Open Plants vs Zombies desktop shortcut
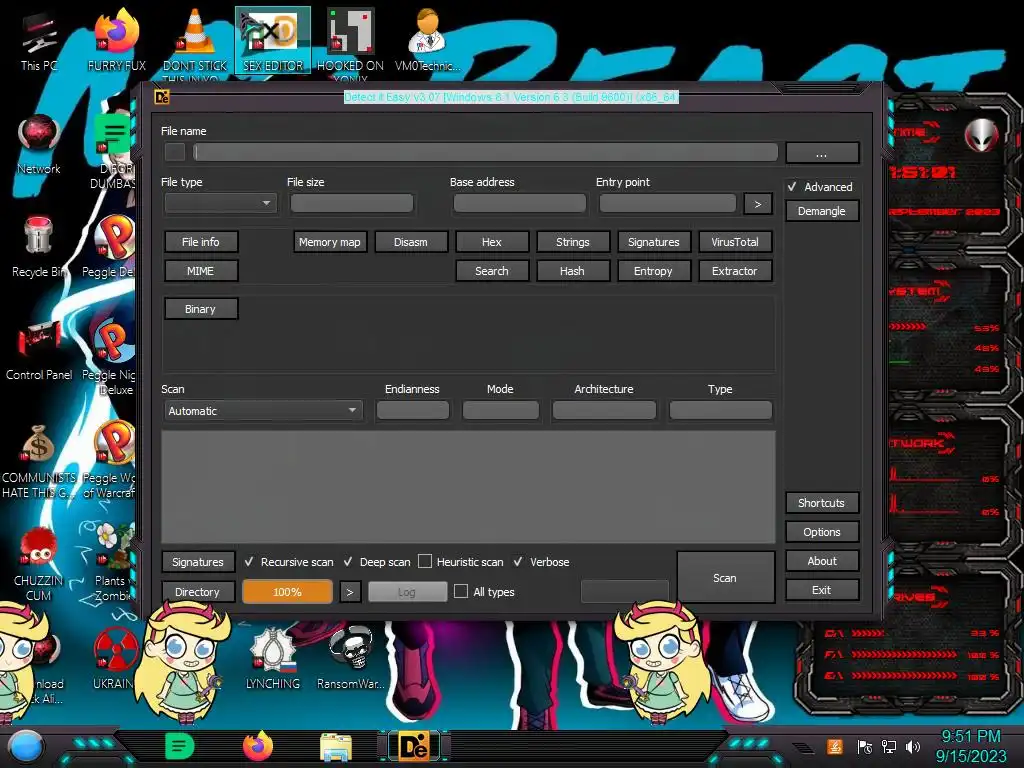 [x=114, y=563]
